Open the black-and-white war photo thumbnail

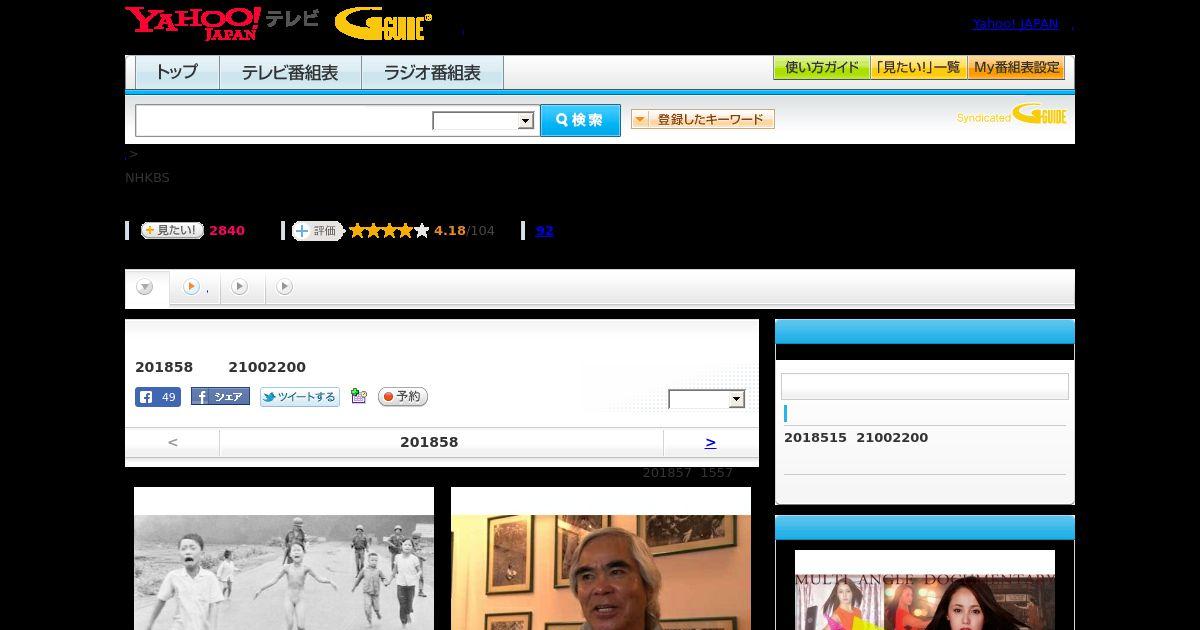point(284,558)
